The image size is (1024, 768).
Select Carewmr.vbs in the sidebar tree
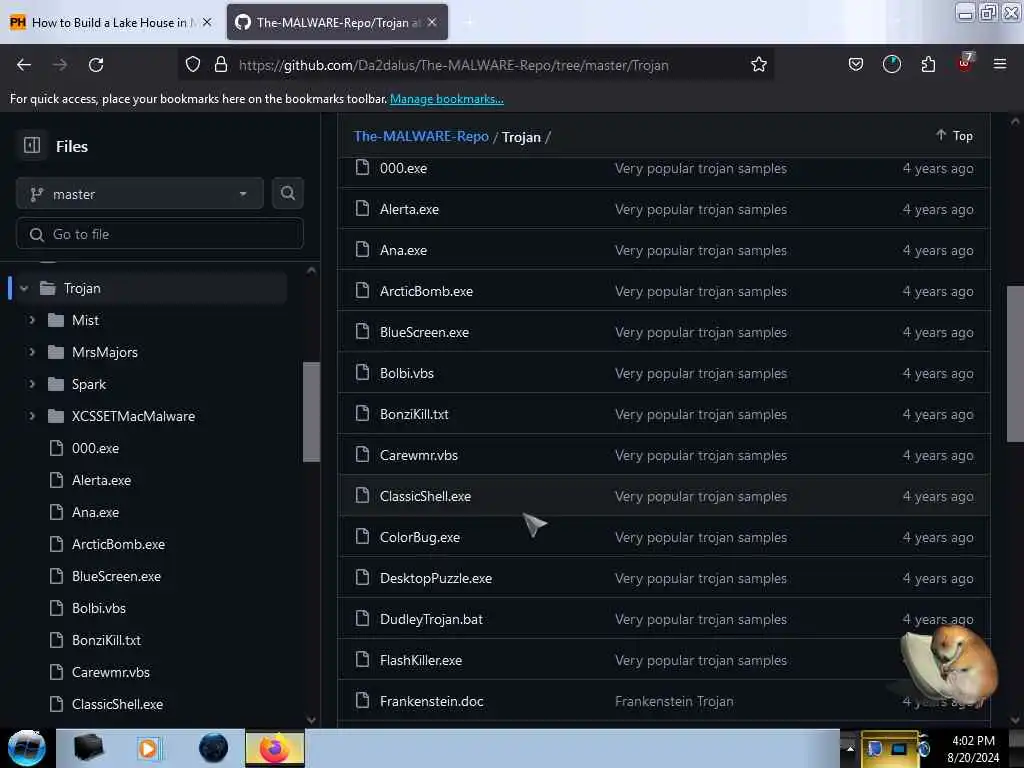pos(110,672)
